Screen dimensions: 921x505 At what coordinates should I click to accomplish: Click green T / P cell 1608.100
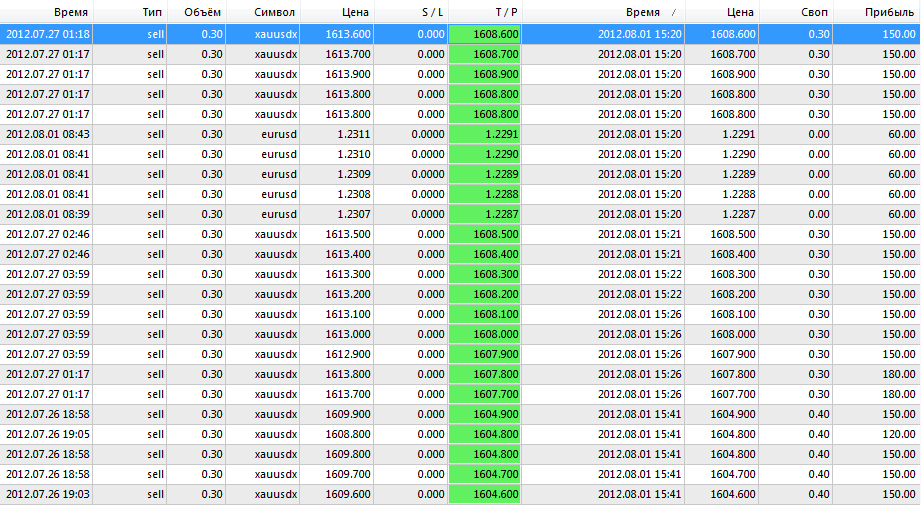tap(485, 314)
